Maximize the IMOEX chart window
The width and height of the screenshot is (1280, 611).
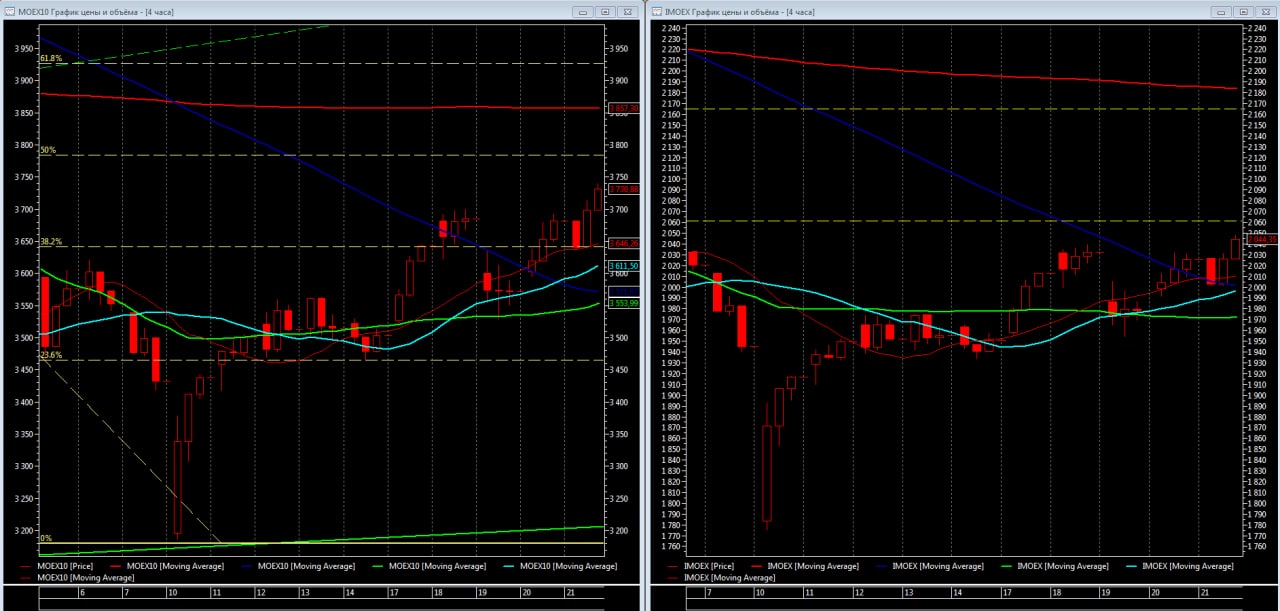click(1242, 12)
